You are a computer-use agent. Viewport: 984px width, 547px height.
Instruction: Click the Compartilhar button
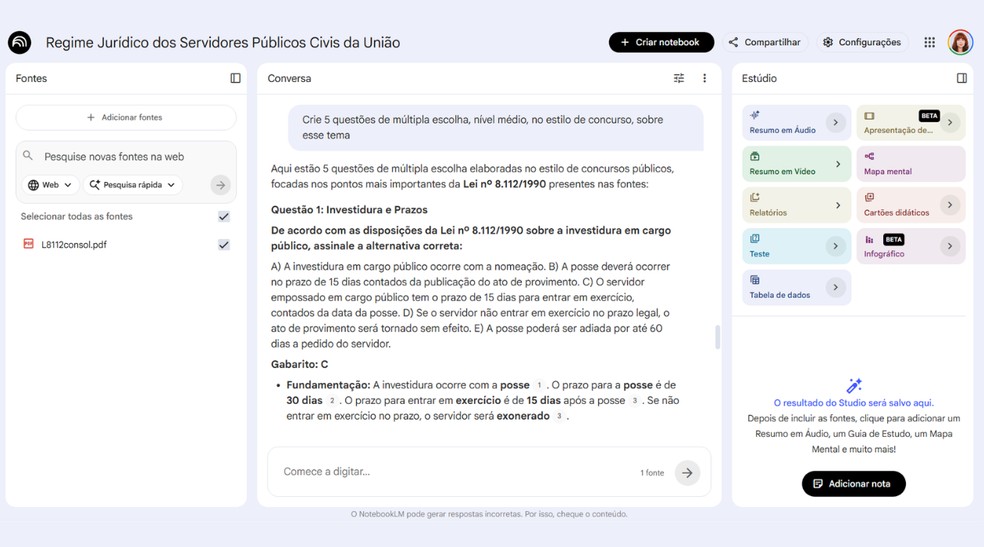(764, 42)
